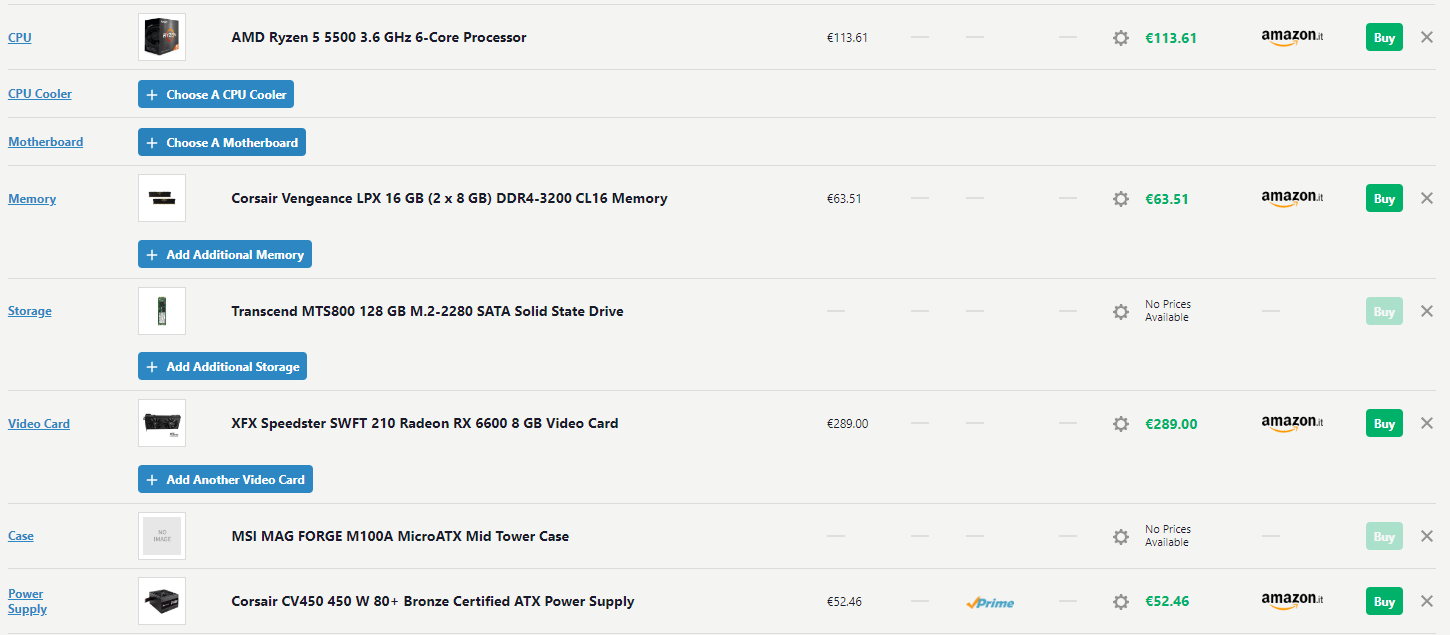The height and width of the screenshot is (635, 1450).
Task: Open the gear settings on the Storage row
Action: click(1121, 311)
